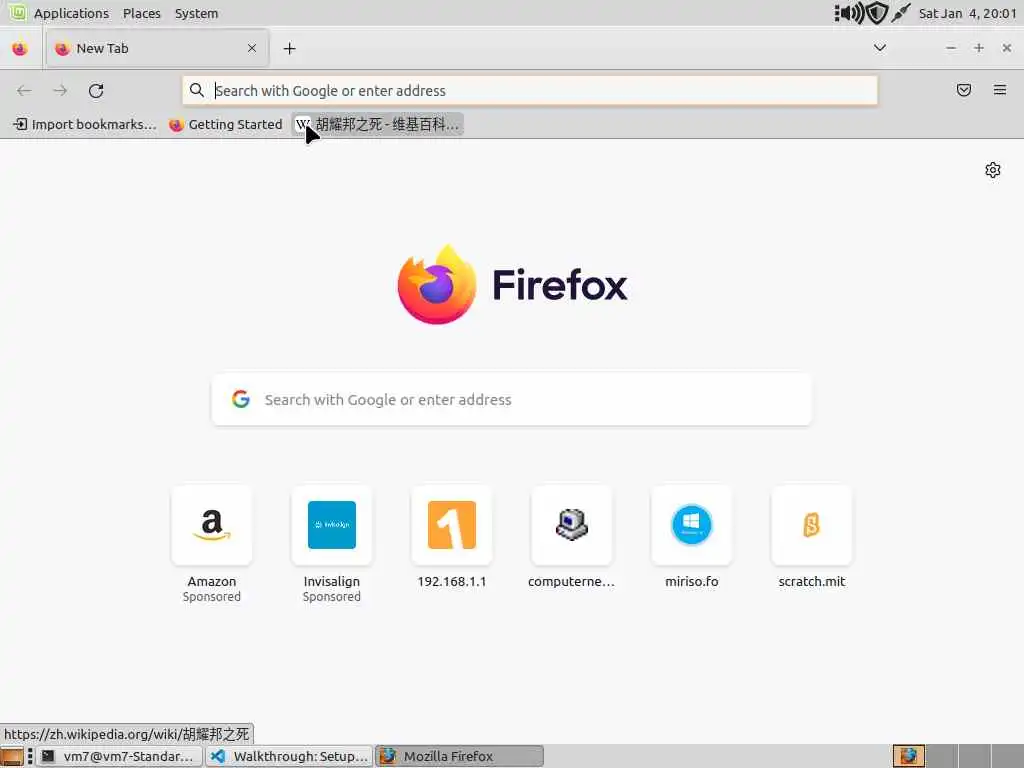Screen dimensions: 1024x768
Task: Open new tab personalize gear settings
Action: (993, 170)
